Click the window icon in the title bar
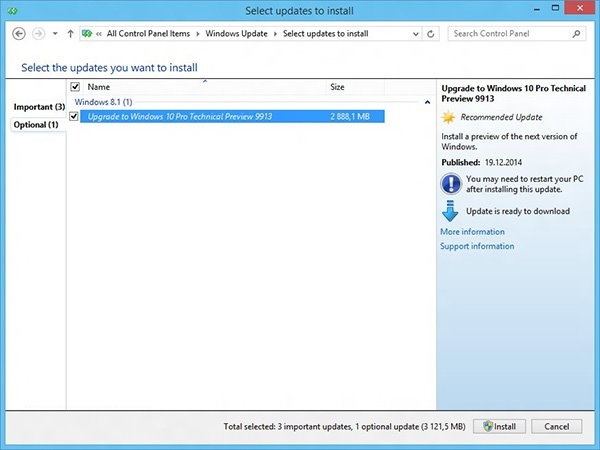600x450 pixels. tap(13, 10)
